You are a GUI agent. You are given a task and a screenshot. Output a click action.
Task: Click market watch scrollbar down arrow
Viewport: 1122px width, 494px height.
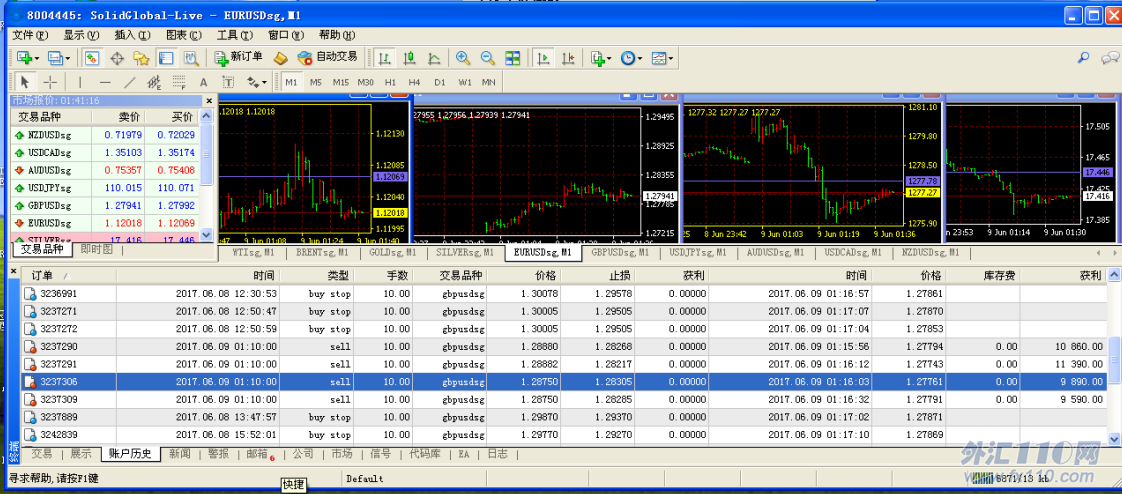pos(208,234)
